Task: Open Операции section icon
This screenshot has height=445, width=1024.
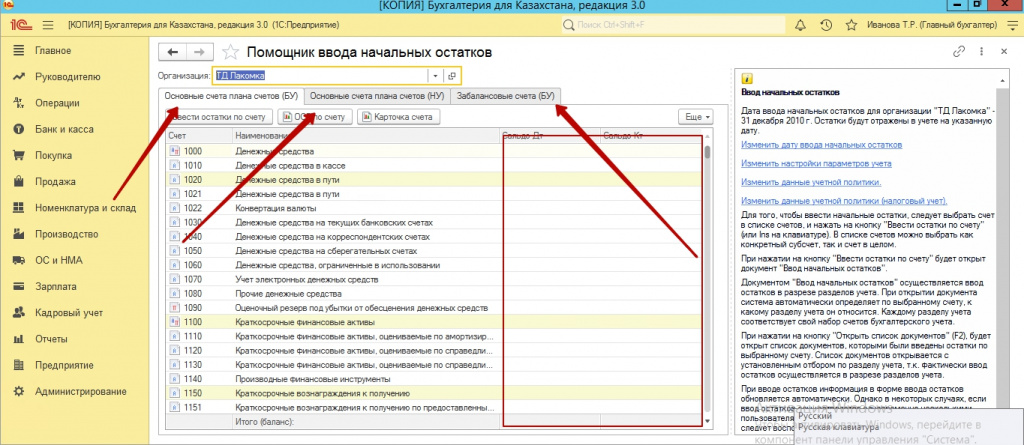Action: point(18,103)
